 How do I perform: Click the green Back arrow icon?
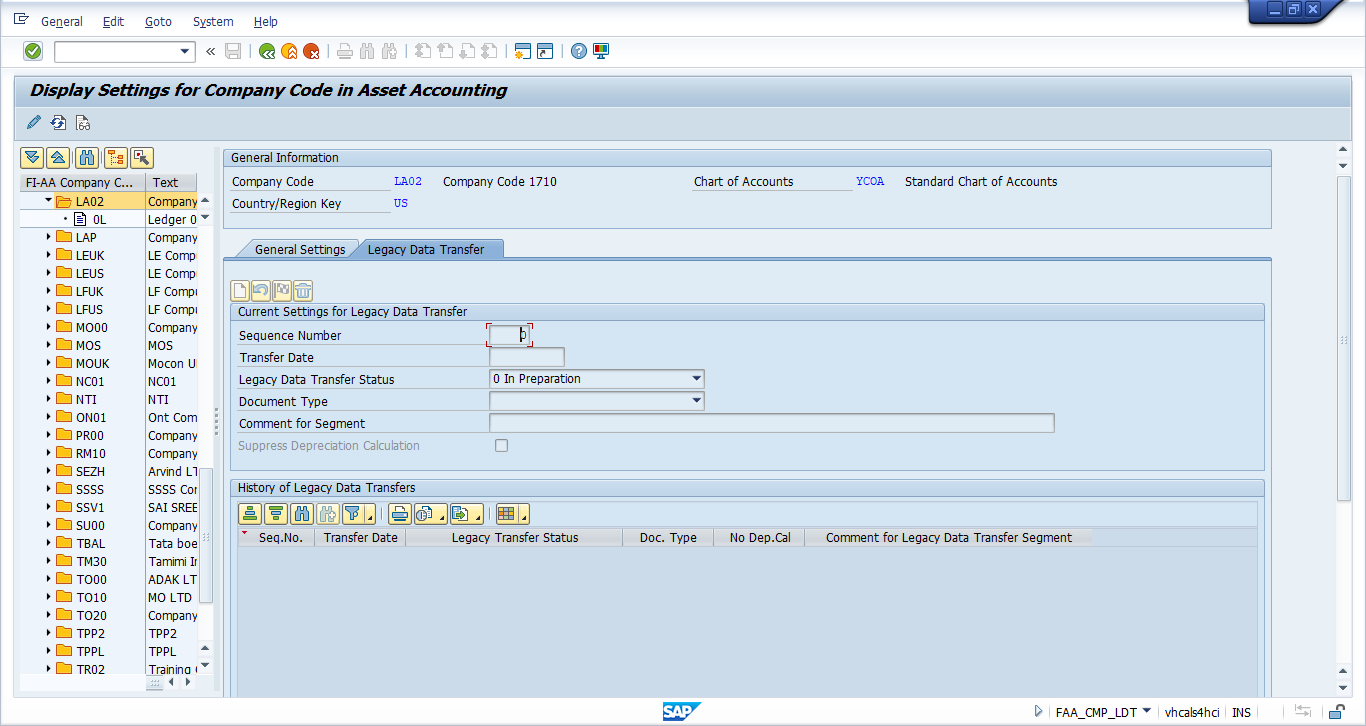267,51
